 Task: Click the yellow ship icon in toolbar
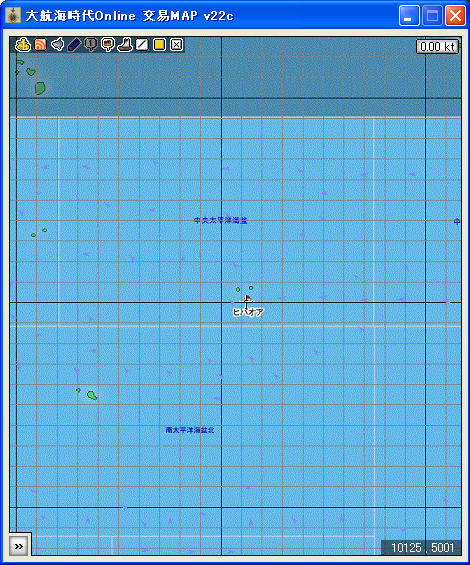(23, 45)
